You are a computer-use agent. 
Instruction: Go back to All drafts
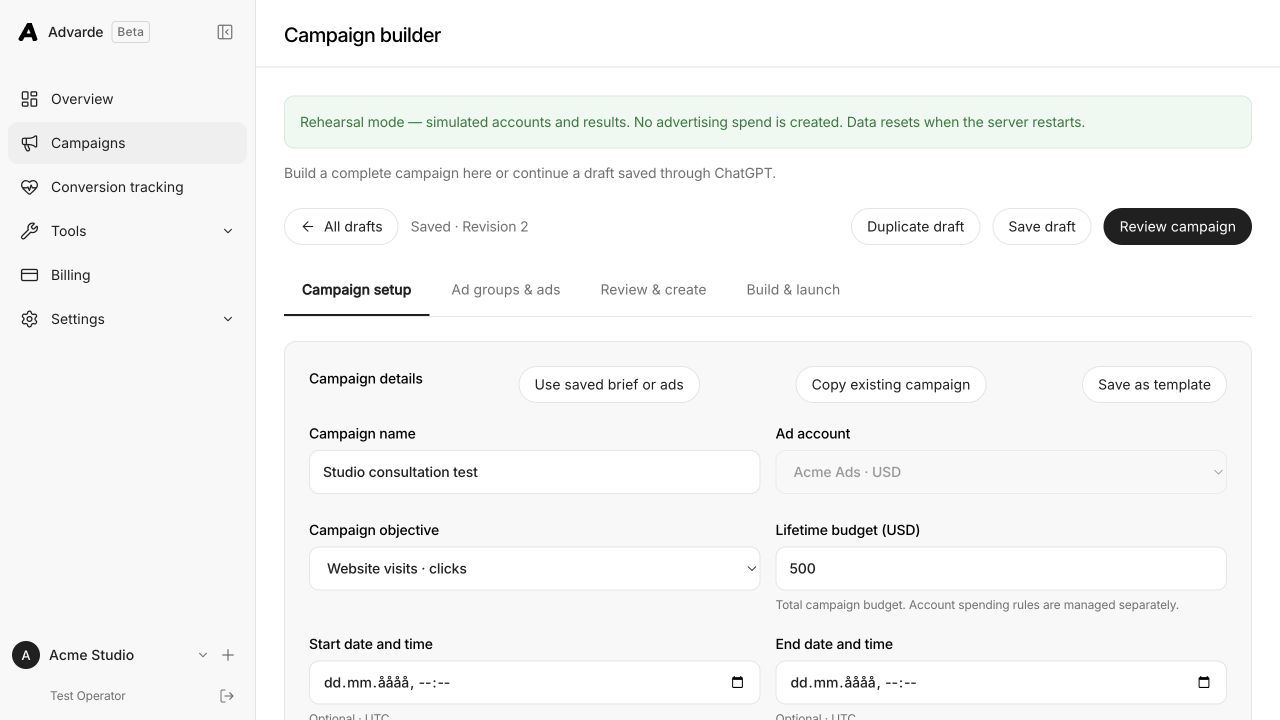[341, 226]
